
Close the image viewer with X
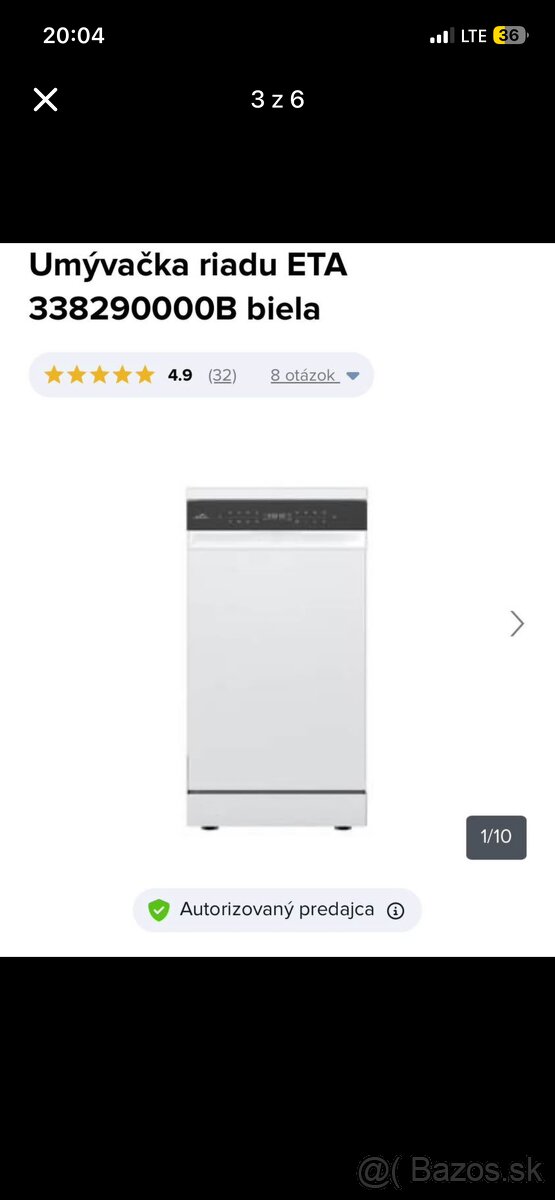point(45,99)
